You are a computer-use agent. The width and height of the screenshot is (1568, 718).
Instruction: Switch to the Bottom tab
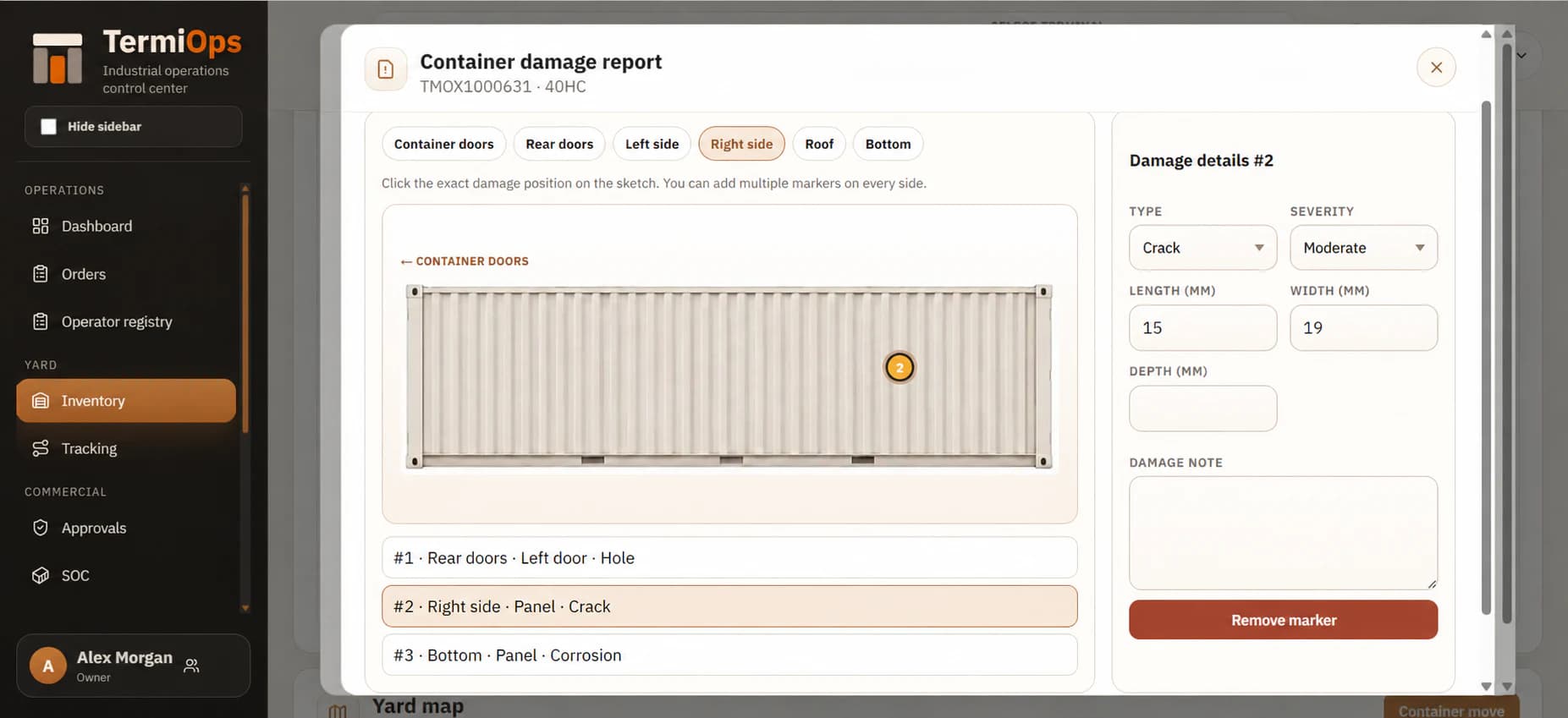coord(888,145)
